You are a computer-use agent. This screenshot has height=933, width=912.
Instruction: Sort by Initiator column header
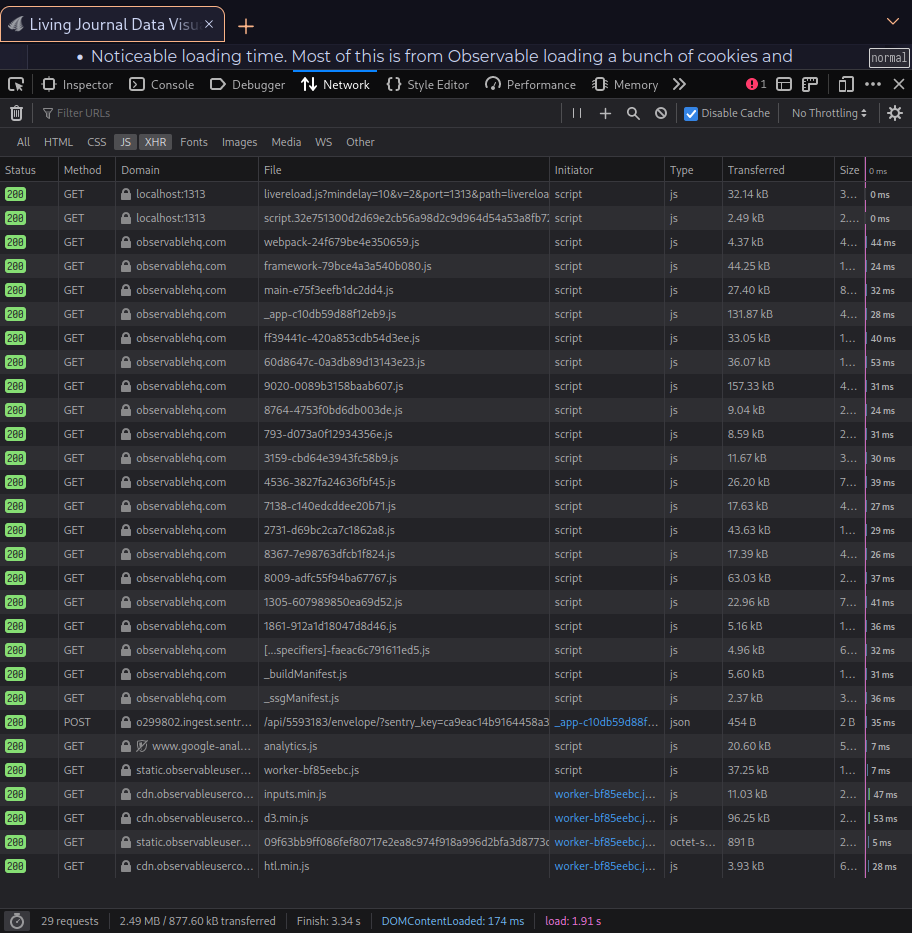coord(606,170)
